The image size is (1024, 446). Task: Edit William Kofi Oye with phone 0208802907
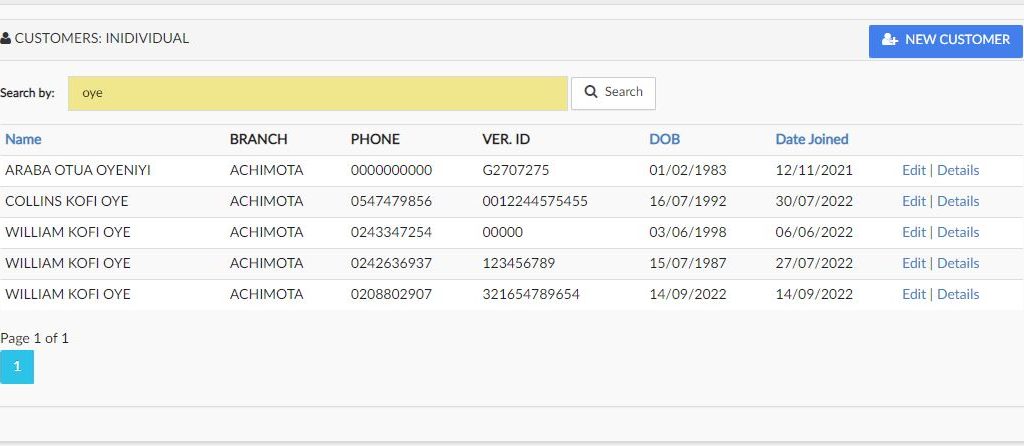click(913, 295)
